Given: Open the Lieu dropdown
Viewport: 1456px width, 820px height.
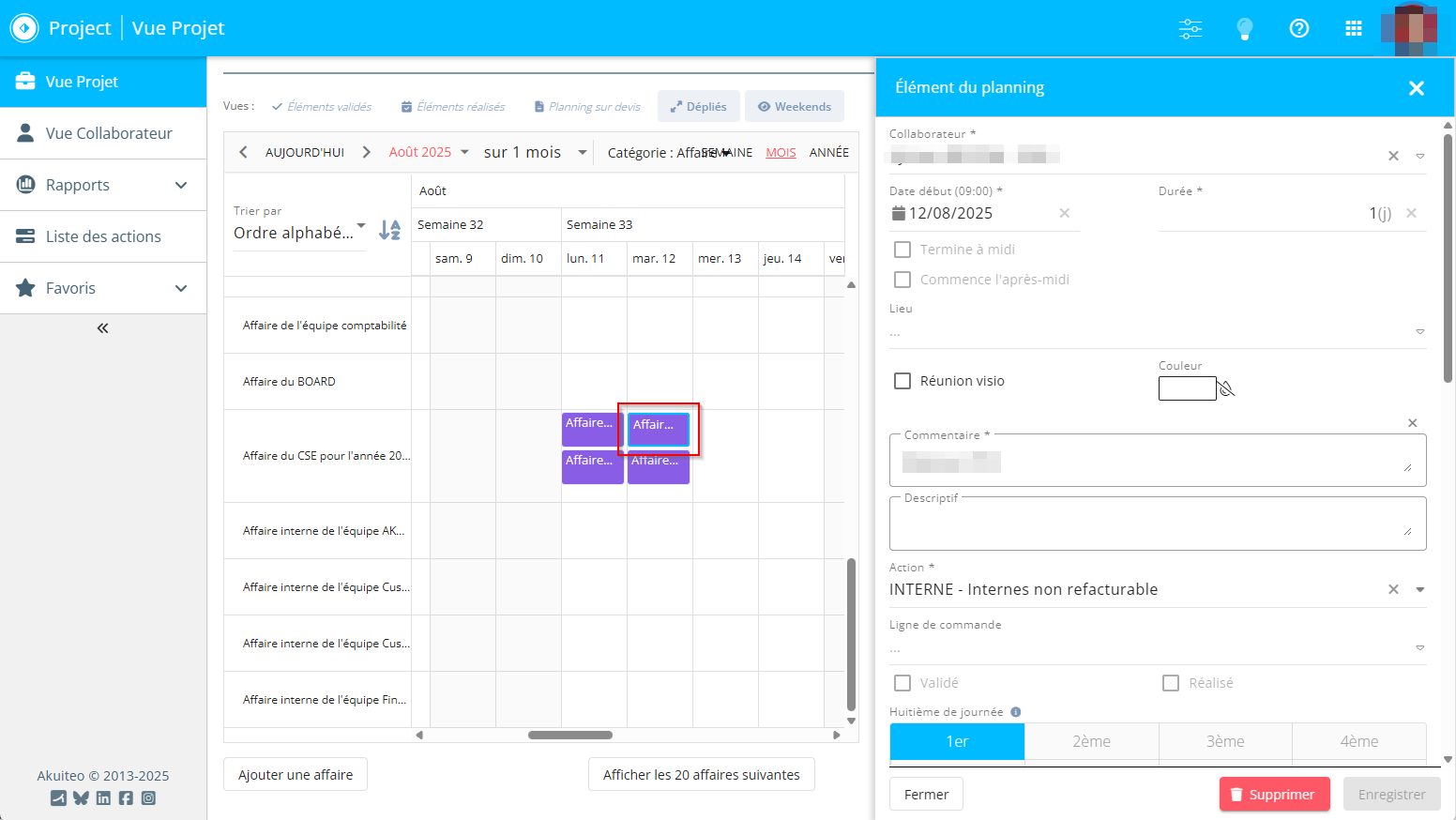Looking at the screenshot, I should (1419, 331).
